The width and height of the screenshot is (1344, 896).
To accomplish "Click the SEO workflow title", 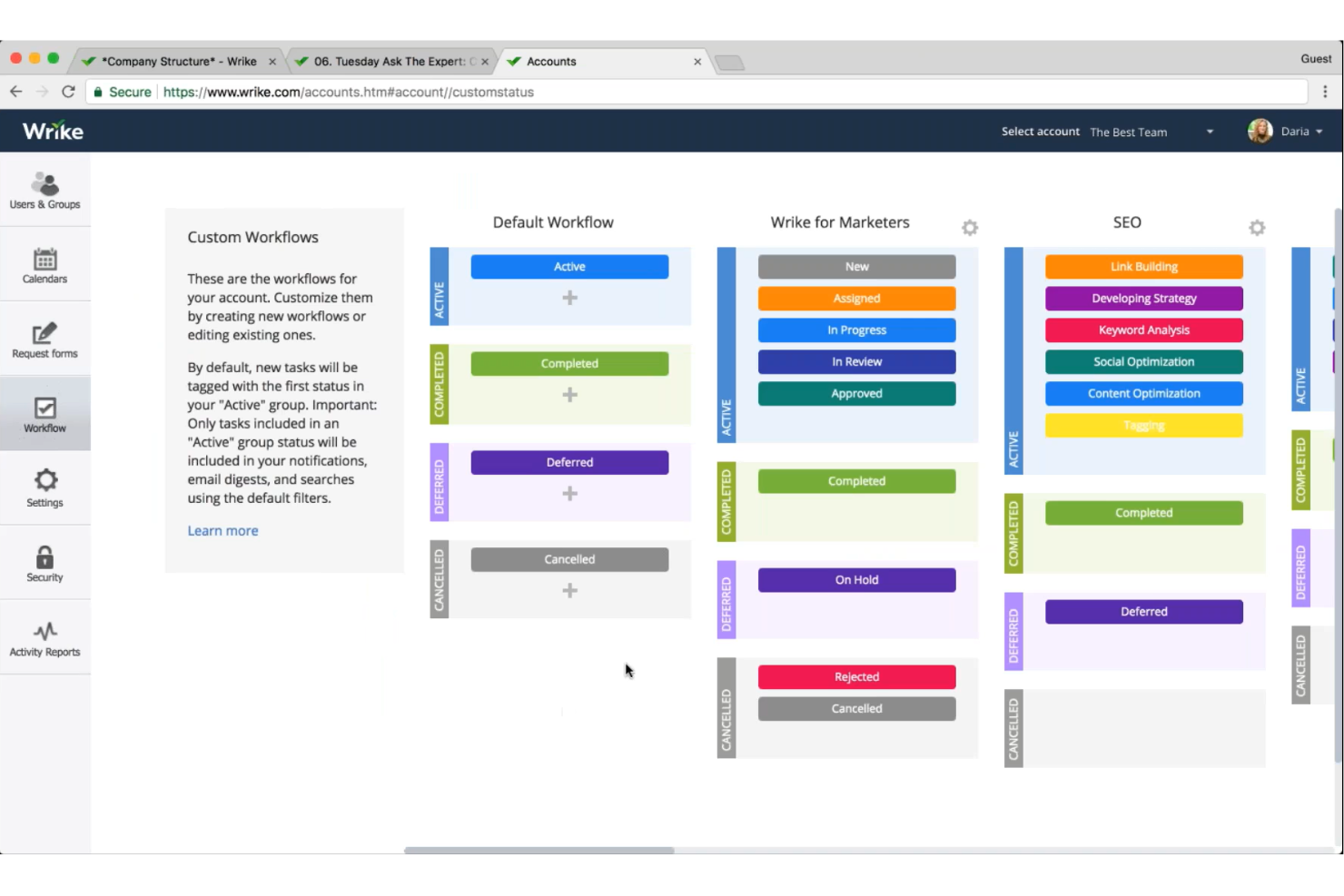I will tap(1127, 222).
